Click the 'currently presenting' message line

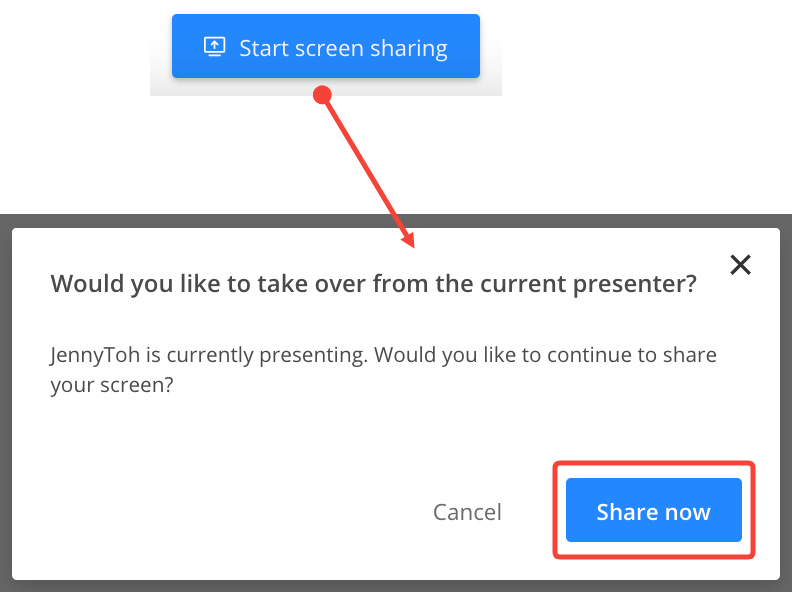click(383, 355)
